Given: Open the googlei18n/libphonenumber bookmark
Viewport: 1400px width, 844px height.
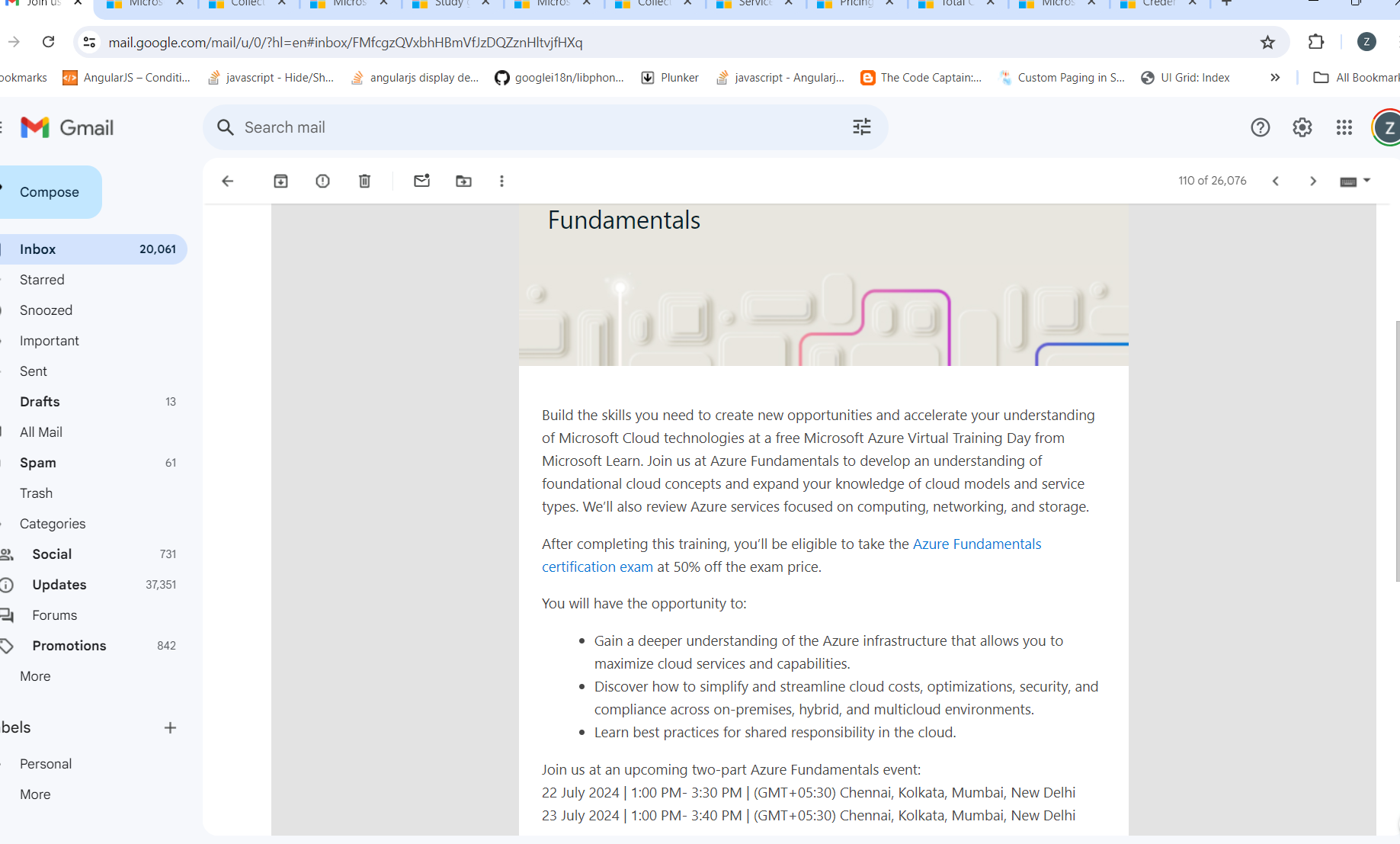Looking at the screenshot, I should (559, 77).
